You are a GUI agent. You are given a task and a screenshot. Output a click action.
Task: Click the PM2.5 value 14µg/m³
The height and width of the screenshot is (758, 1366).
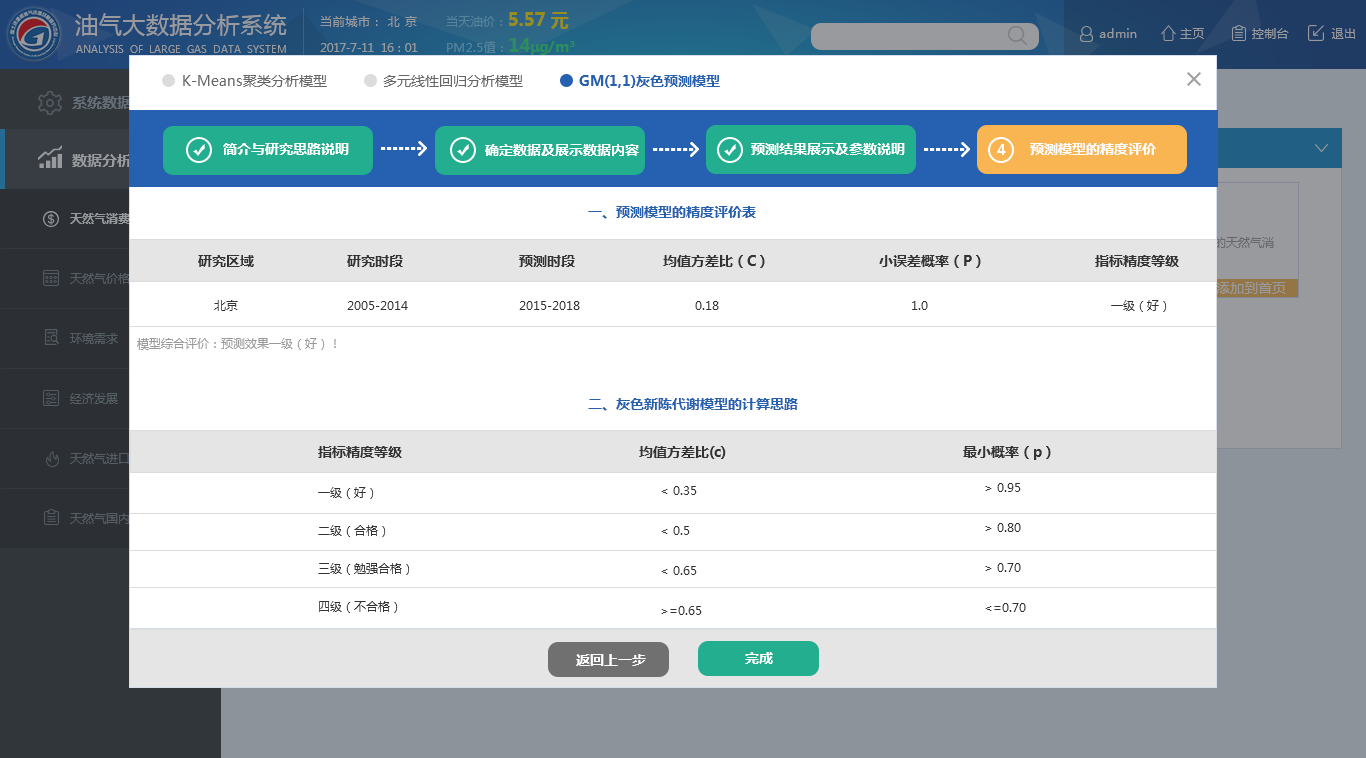541,46
